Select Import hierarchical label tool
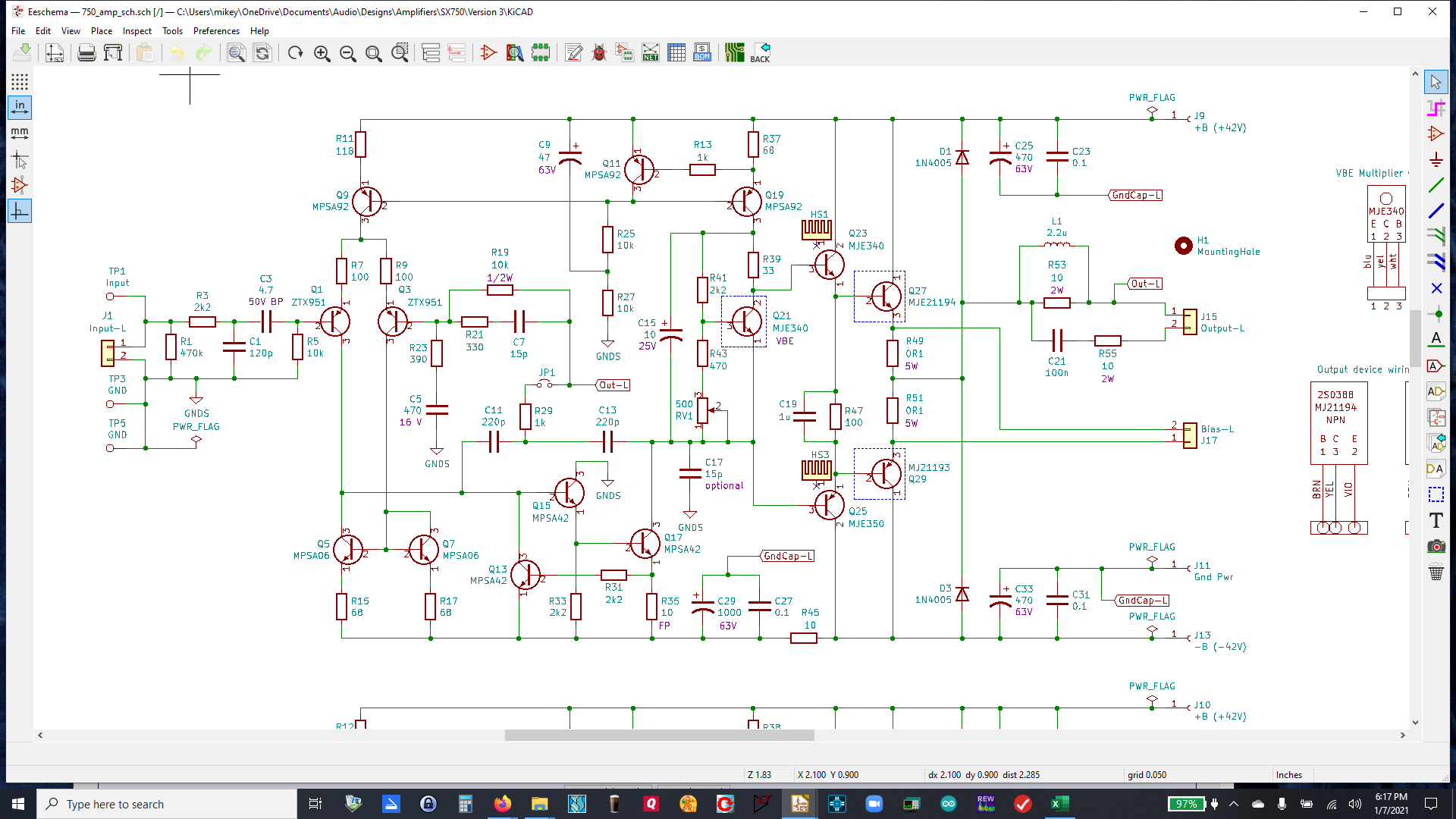The height and width of the screenshot is (819, 1456). 1436,443
